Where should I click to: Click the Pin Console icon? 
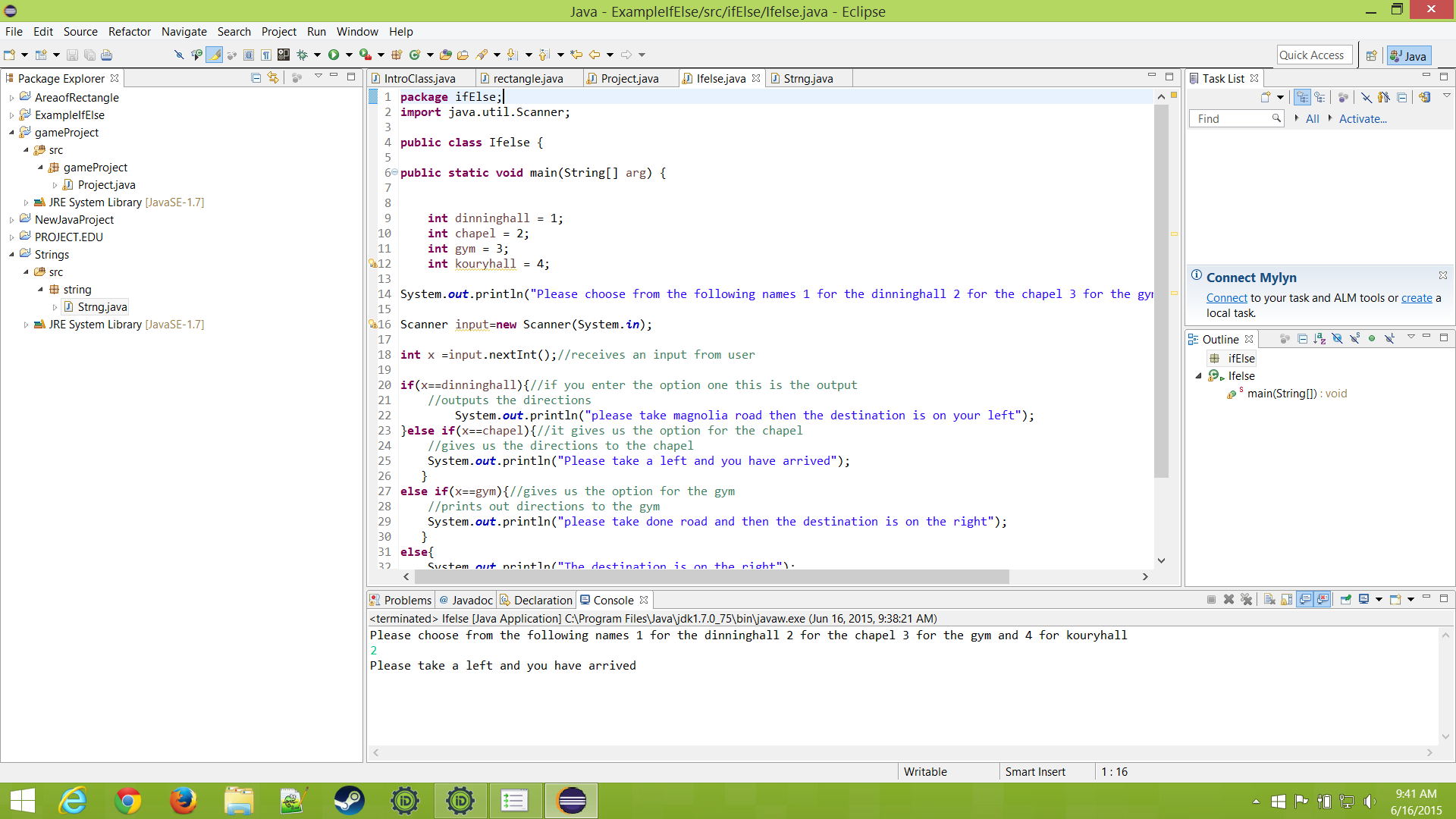tap(1346, 600)
